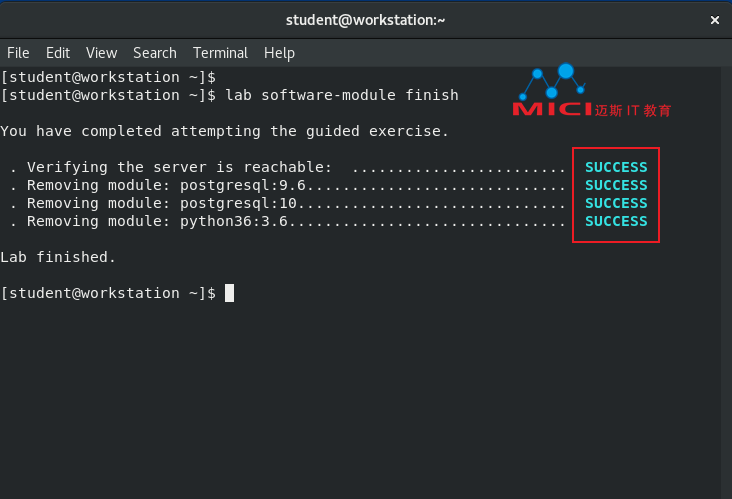Open the Edit menu

coord(58,53)
